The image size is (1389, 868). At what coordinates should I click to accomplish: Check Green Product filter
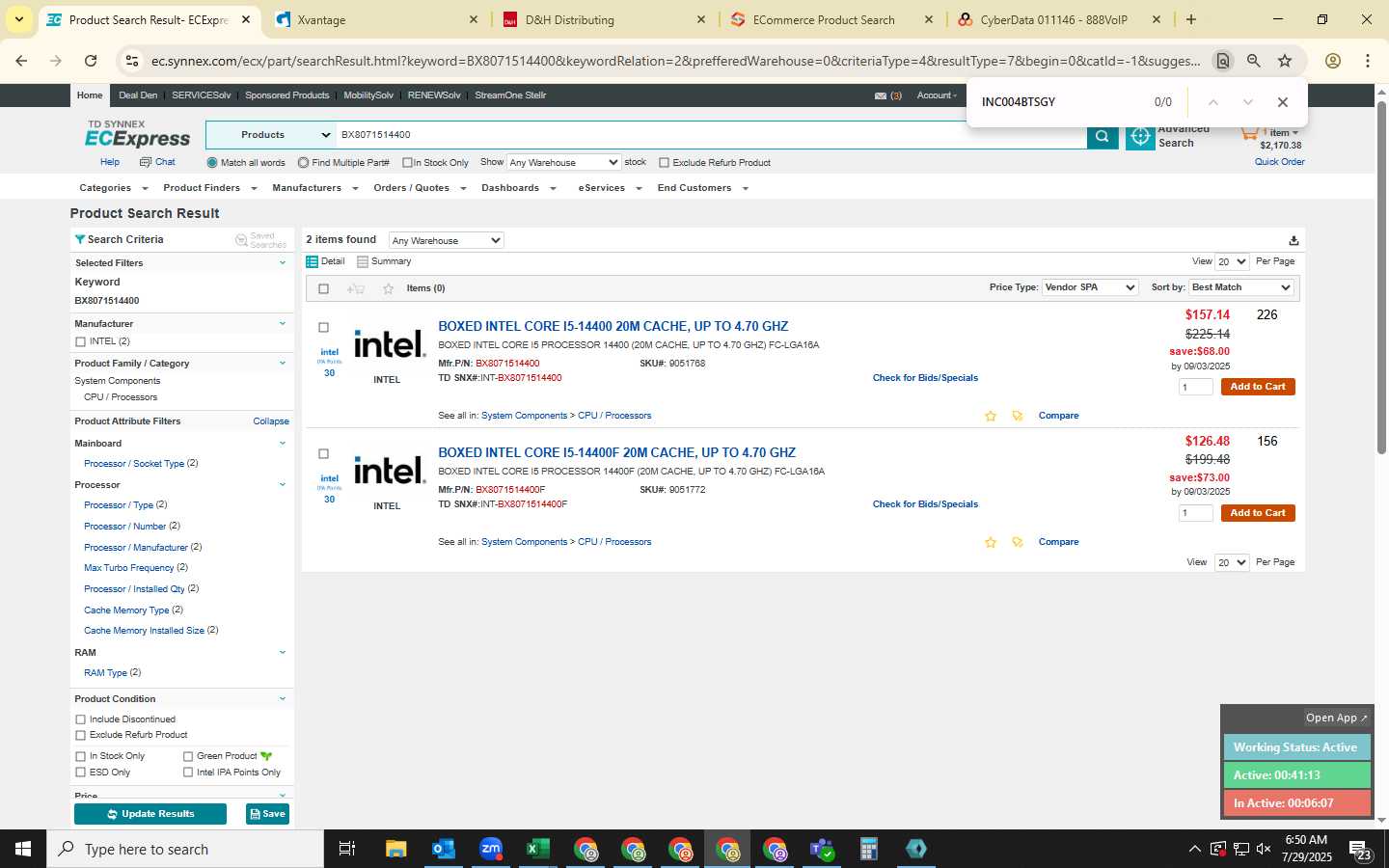[x=188, y=756]
